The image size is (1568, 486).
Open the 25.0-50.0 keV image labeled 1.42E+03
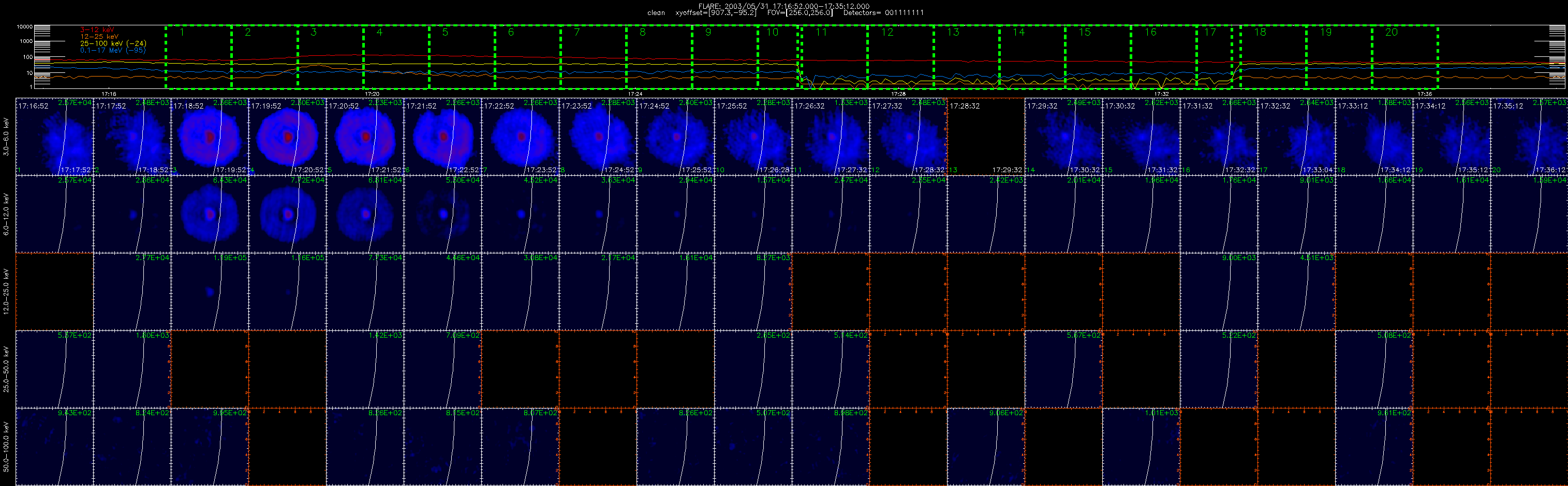365,369
